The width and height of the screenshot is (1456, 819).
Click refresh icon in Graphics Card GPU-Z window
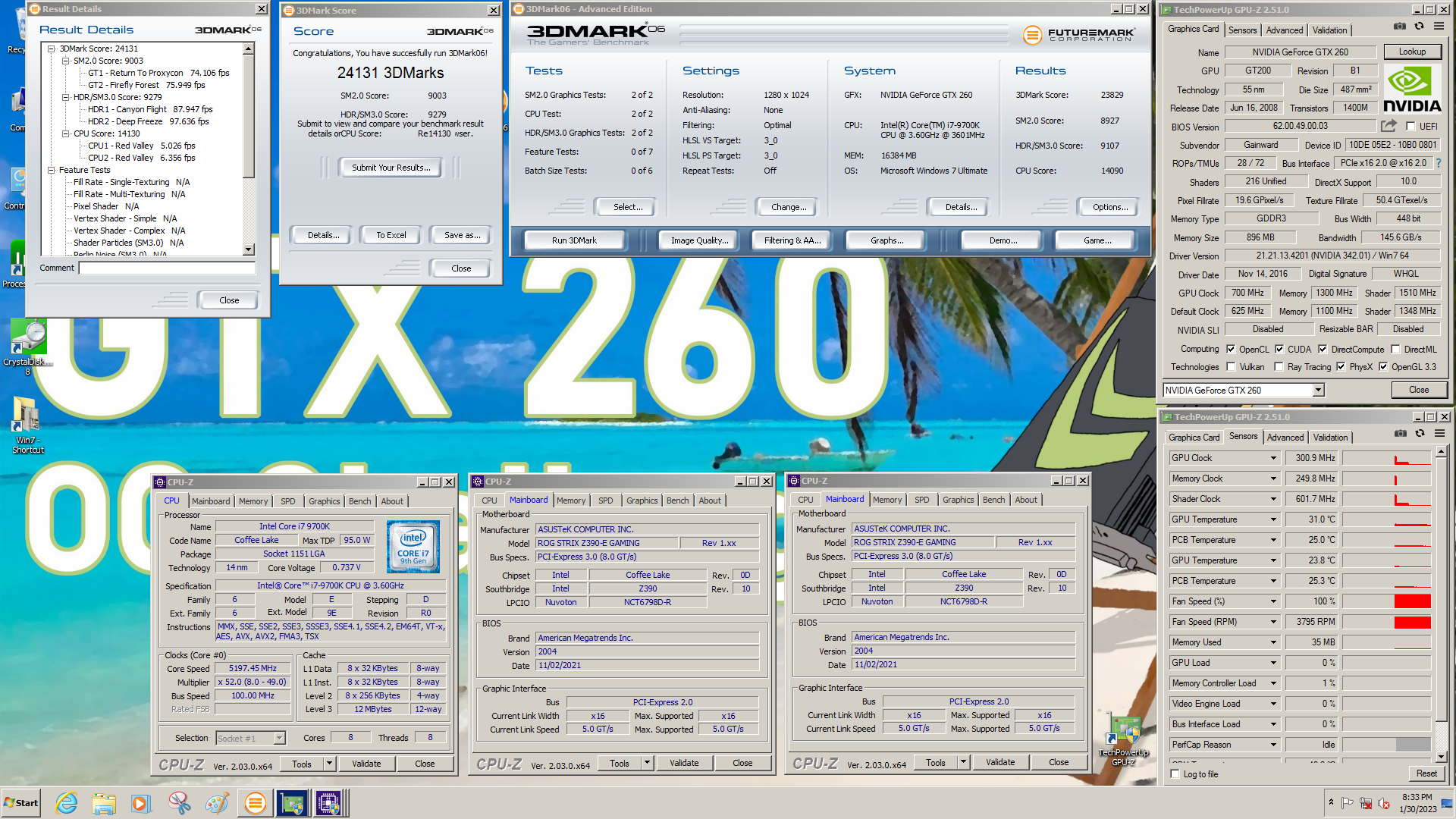click(1419, 27)
